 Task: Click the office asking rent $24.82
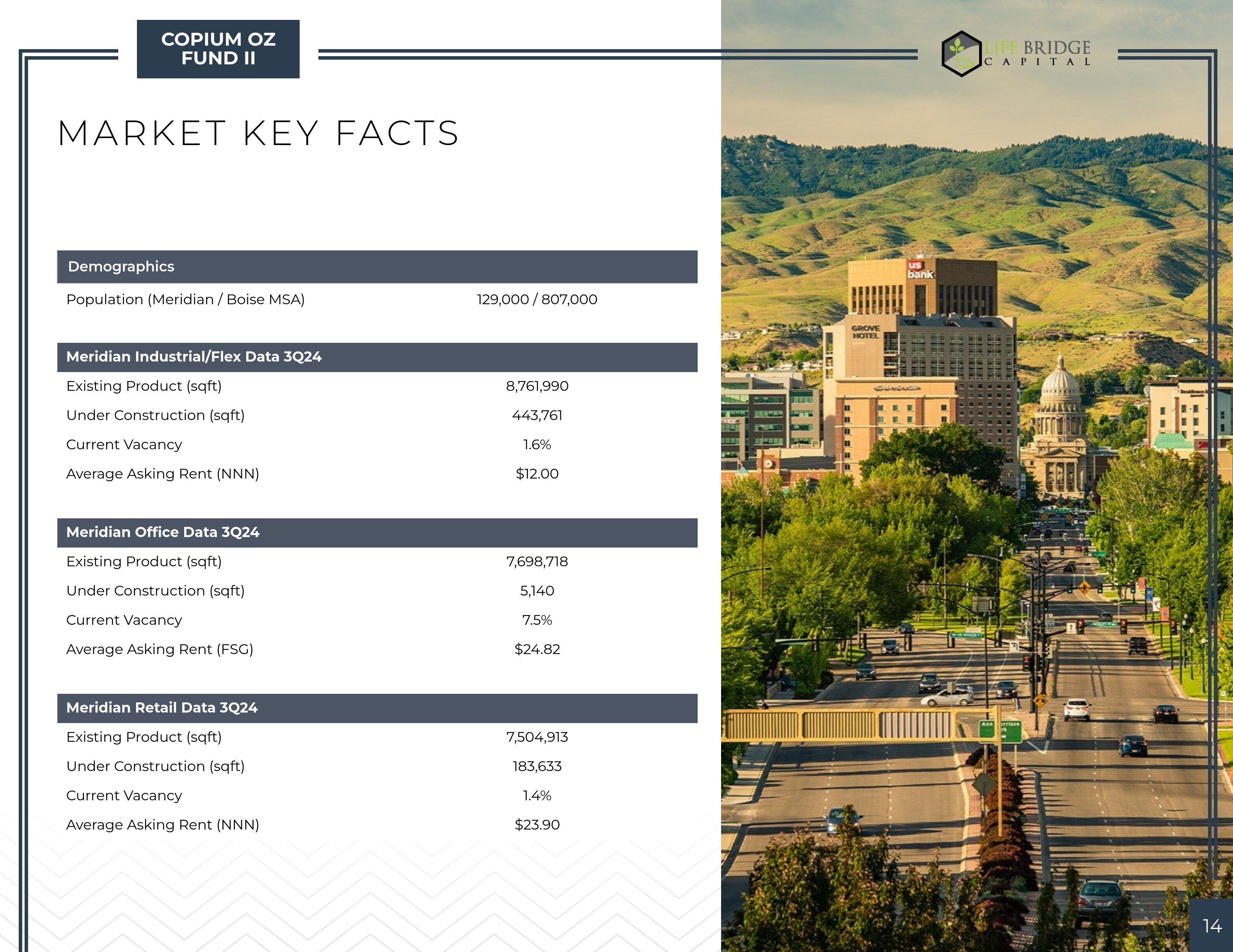tap(537, 649)
